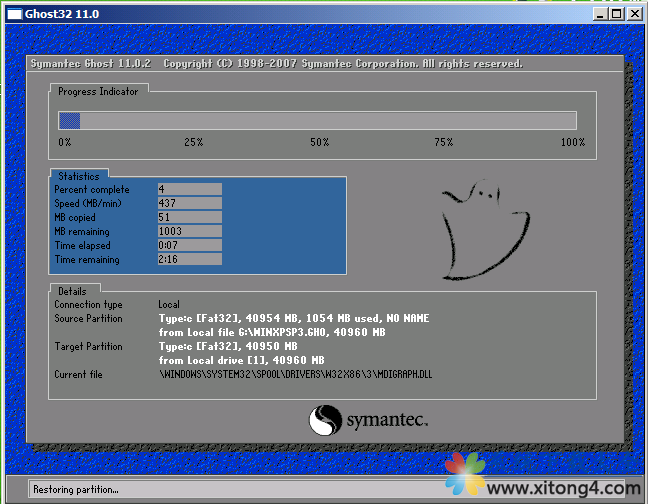Click the 75% progress marker label
The image size is (648, 504).
(443, 143)
